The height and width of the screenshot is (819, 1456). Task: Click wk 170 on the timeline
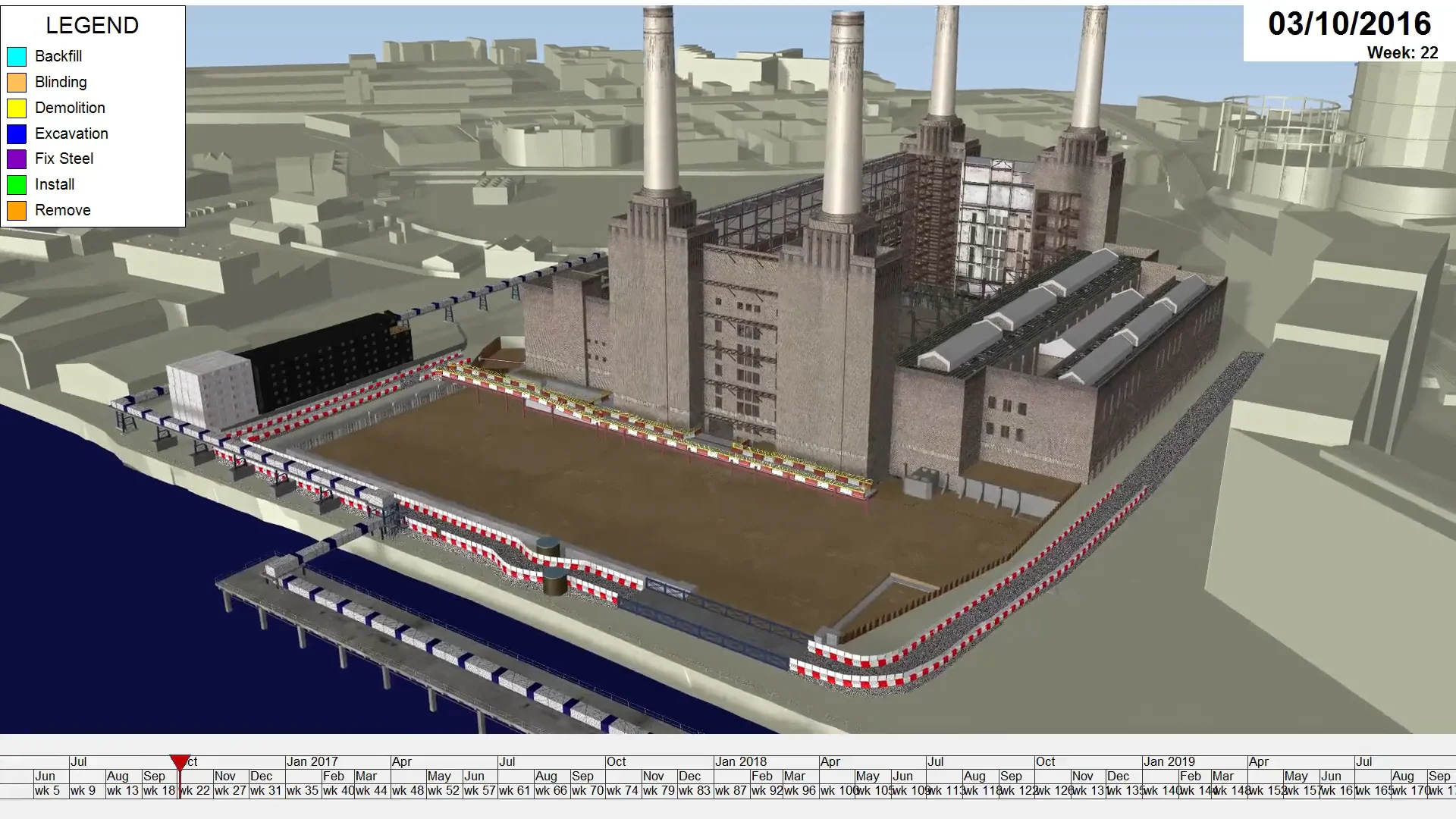pyautogui.click(x=1411, y=790)
